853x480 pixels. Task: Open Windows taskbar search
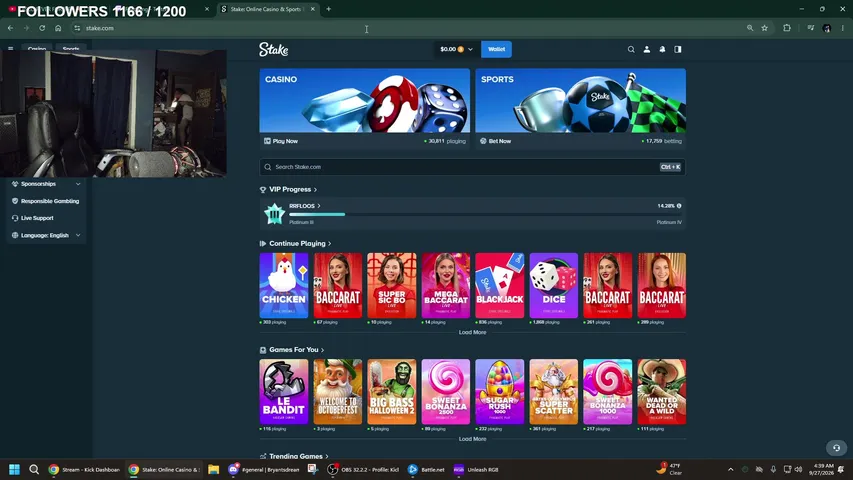34,470
